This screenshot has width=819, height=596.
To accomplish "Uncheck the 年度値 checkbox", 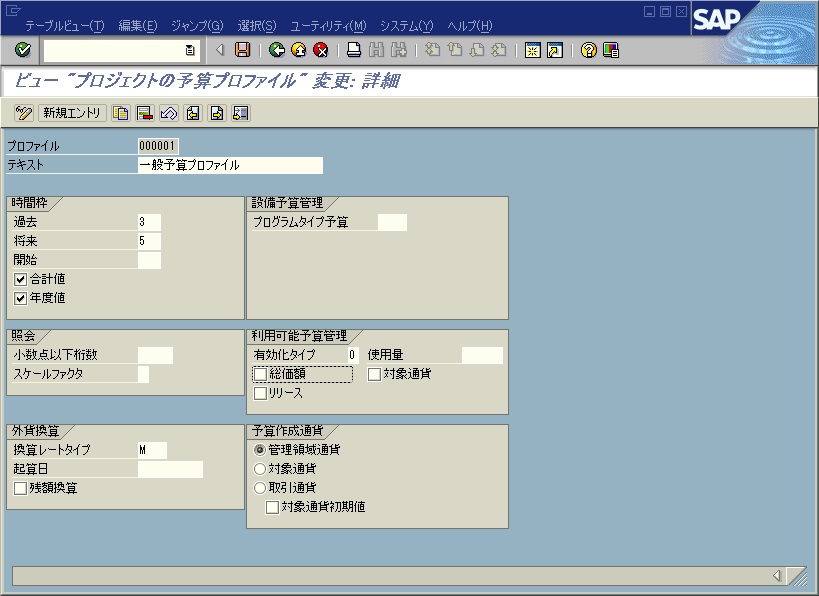I will tap(22, 298).
